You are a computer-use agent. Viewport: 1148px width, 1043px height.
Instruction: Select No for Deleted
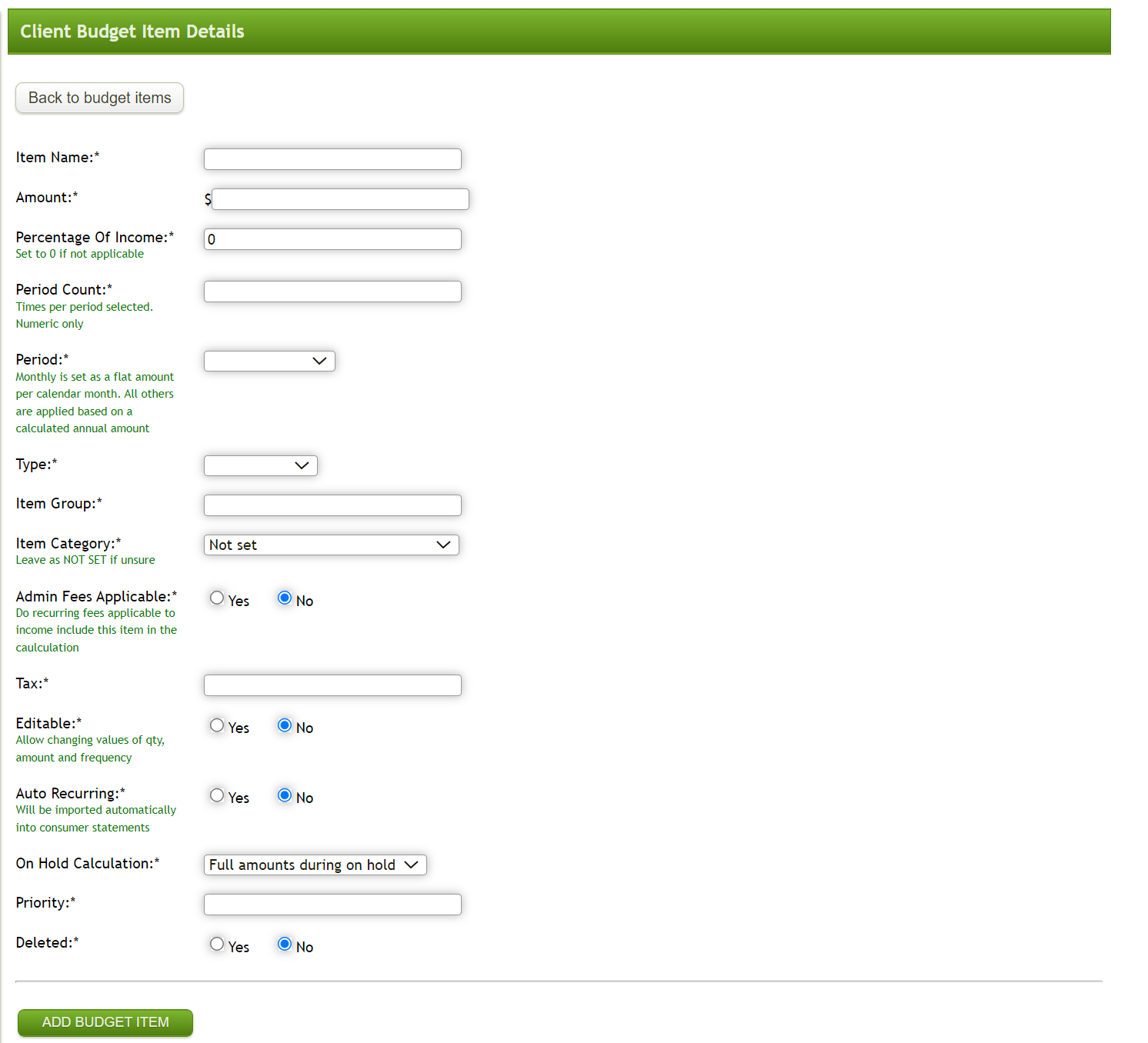tap(285, 944)
